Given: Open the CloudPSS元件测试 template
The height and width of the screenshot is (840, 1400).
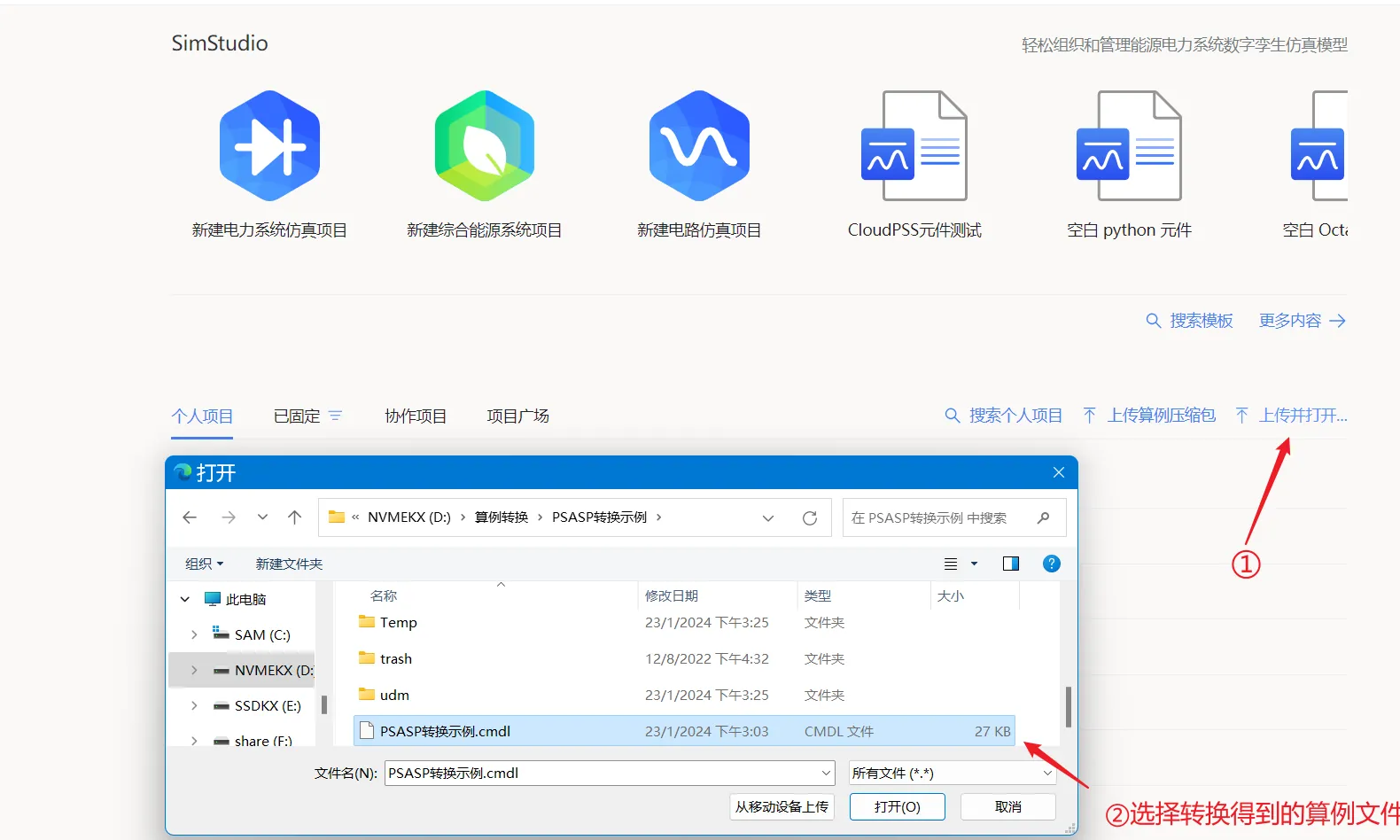Looking at the screenshot, I should click(914, 166).
